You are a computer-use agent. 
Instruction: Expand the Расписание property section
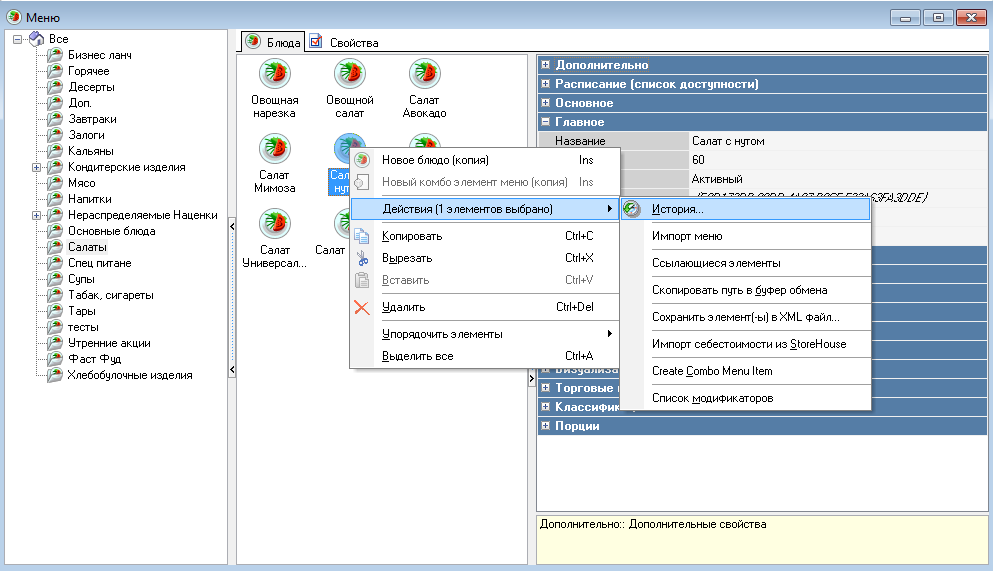[x=546, y=84]
